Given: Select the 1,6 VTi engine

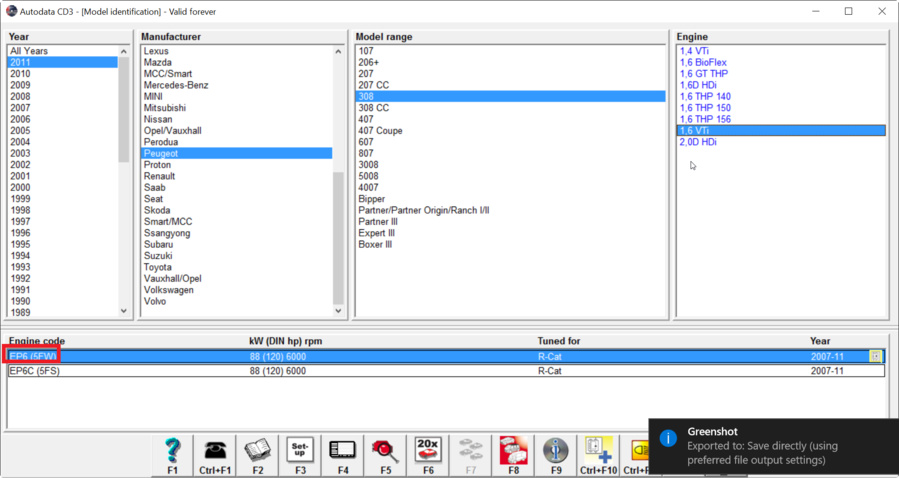Looking at the screenshot, I should [x=781, y=131].
